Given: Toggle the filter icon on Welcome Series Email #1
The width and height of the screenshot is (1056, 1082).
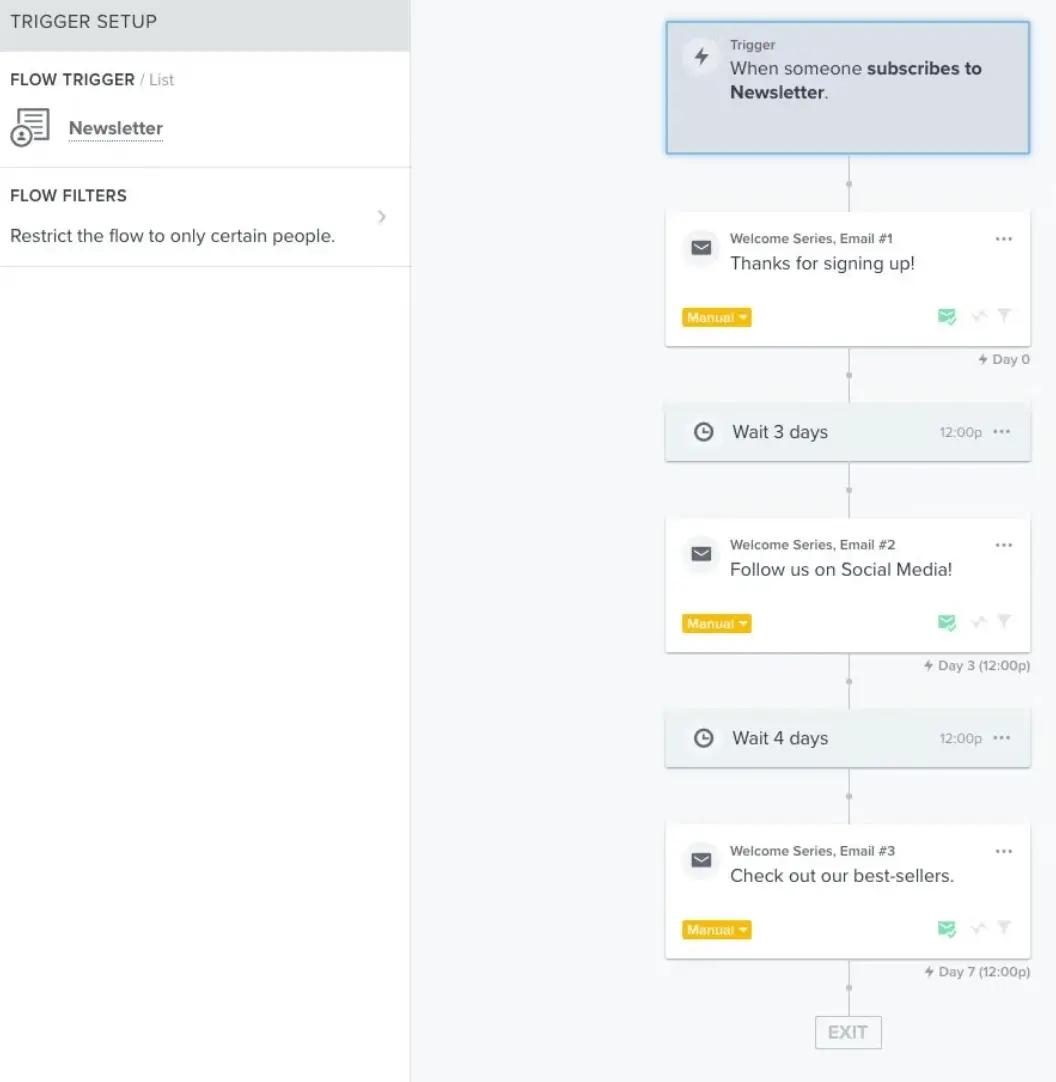Looking at the screenshot, I should (x=1005, y=316).
